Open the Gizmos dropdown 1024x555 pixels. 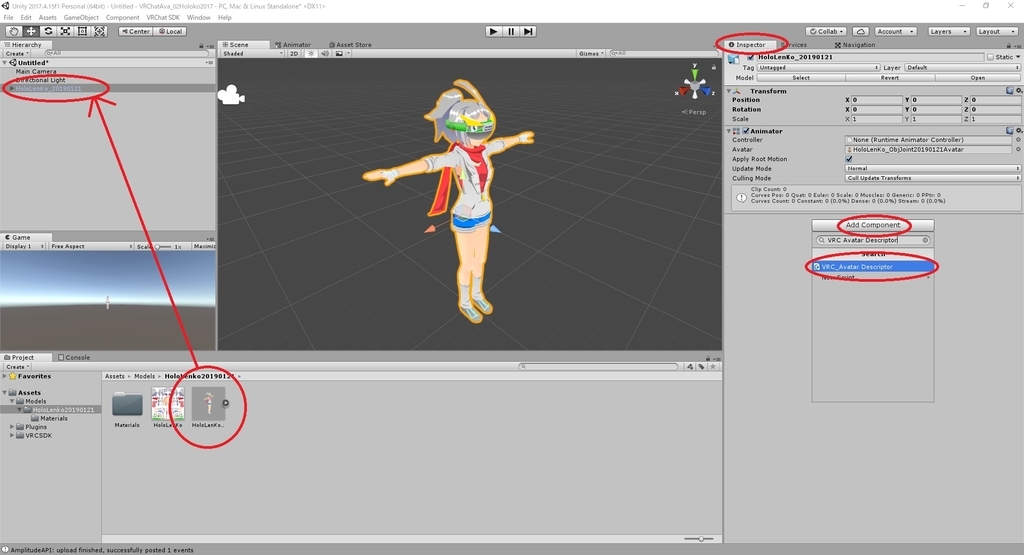point(591,54)
